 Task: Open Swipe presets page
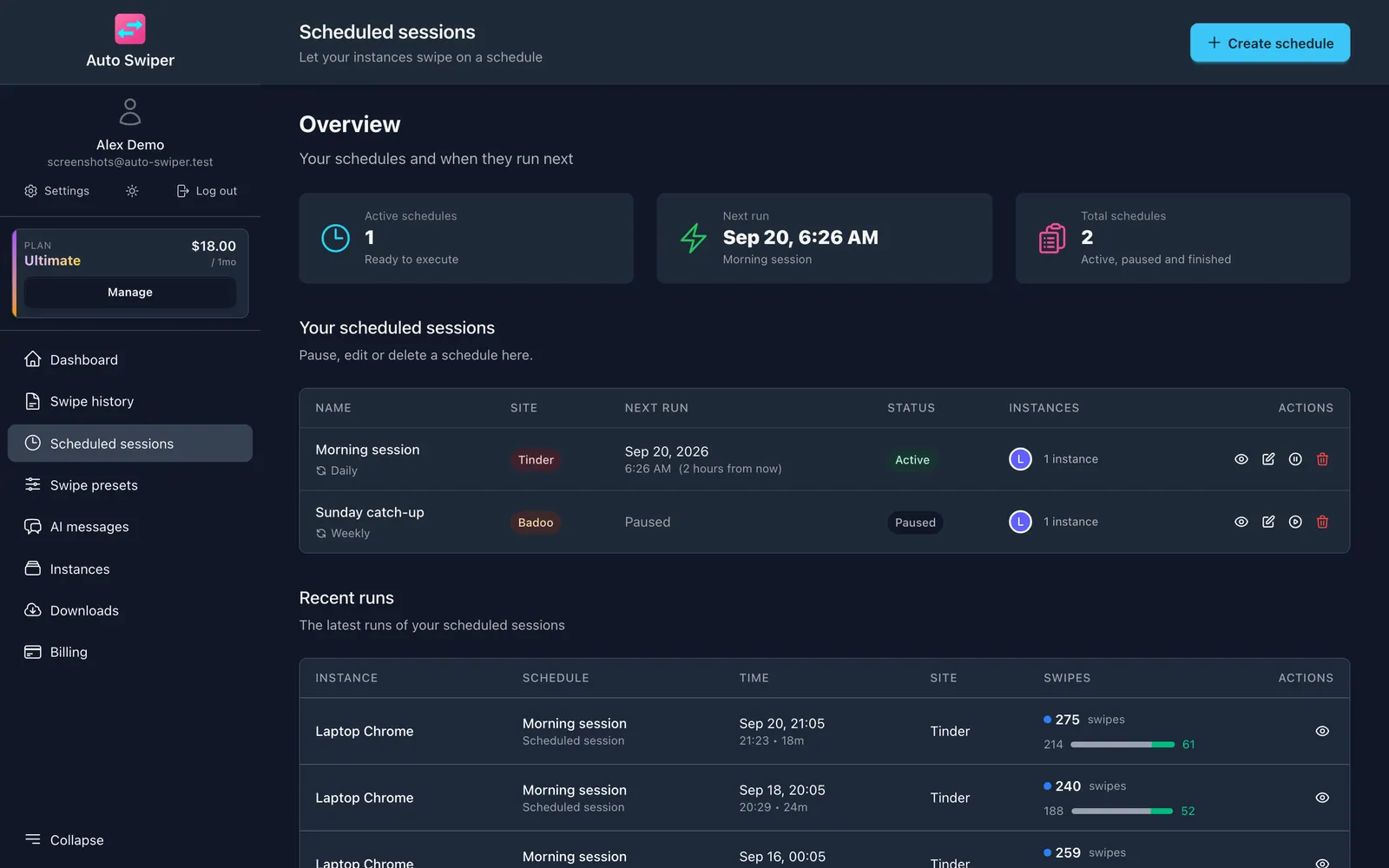point(130,485)
